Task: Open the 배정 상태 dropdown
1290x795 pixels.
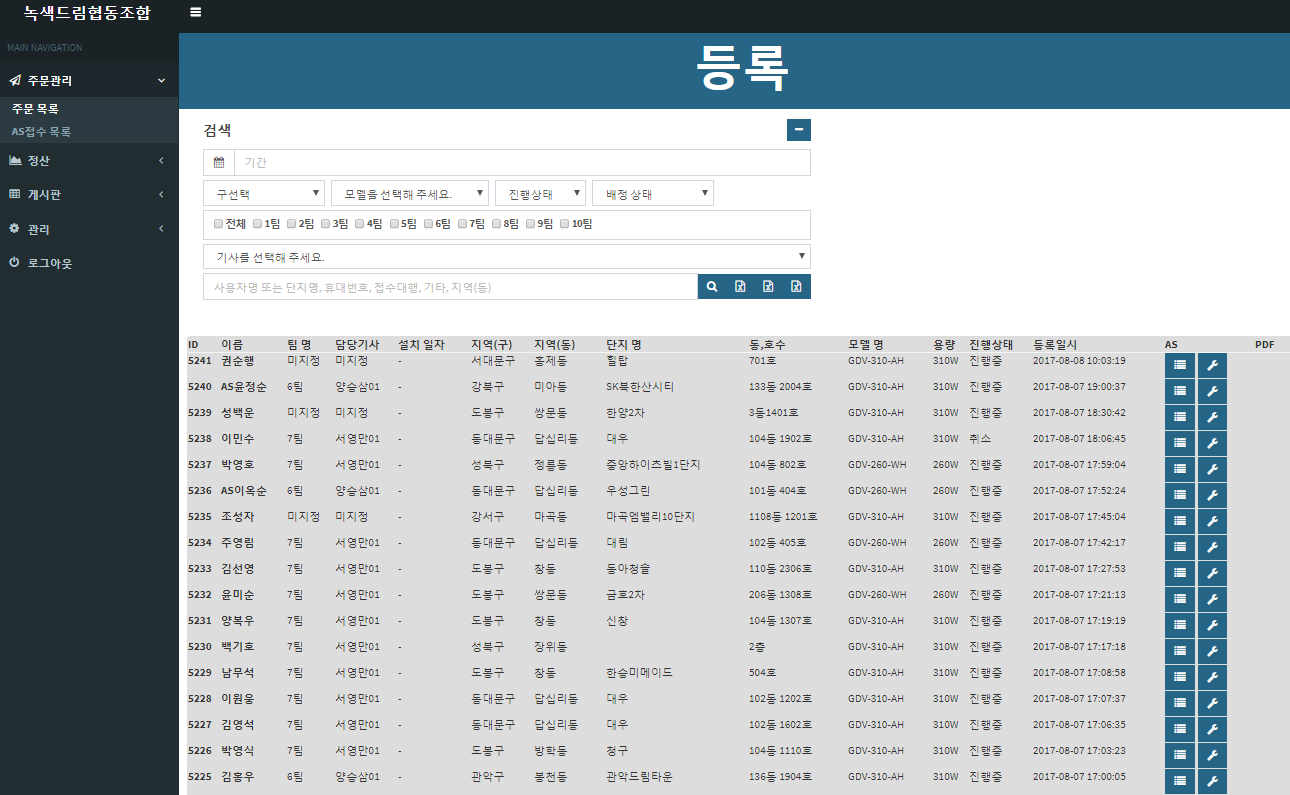Action: pos(653,193)
